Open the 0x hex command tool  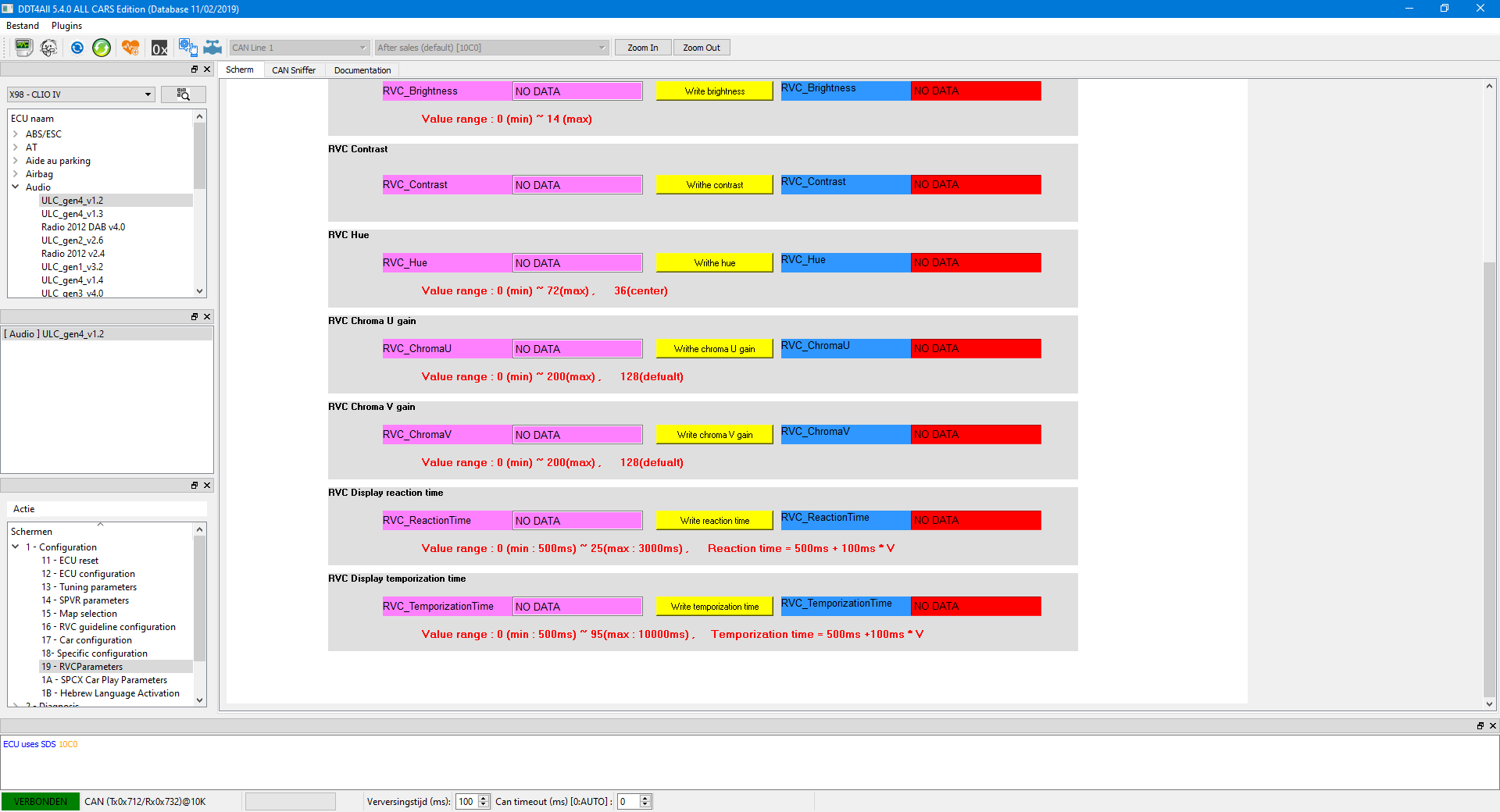(x=159, y=48)
